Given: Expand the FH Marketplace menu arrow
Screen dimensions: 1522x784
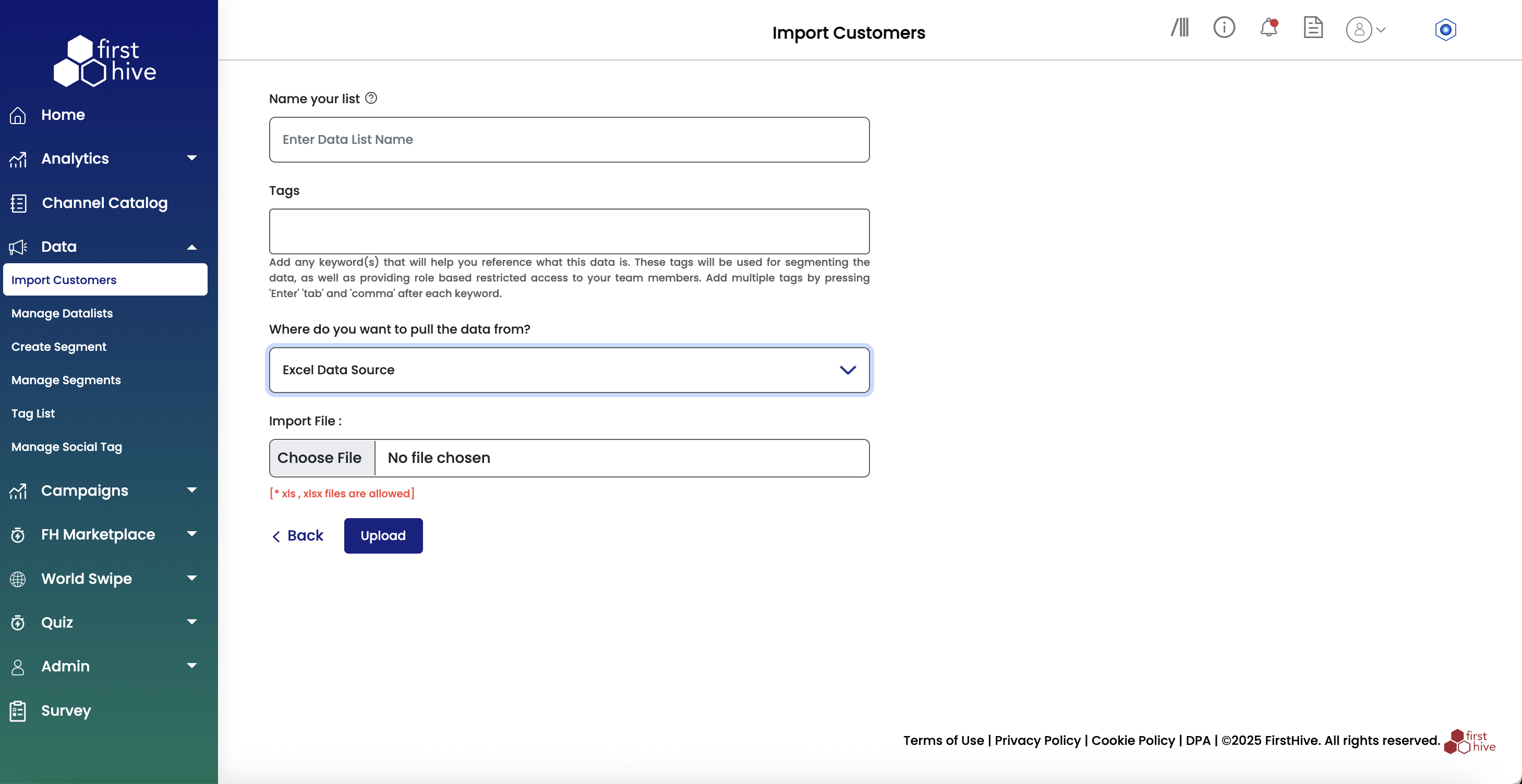Looking at the screenshot, I should pyautogui.click(x=192, y=534).
